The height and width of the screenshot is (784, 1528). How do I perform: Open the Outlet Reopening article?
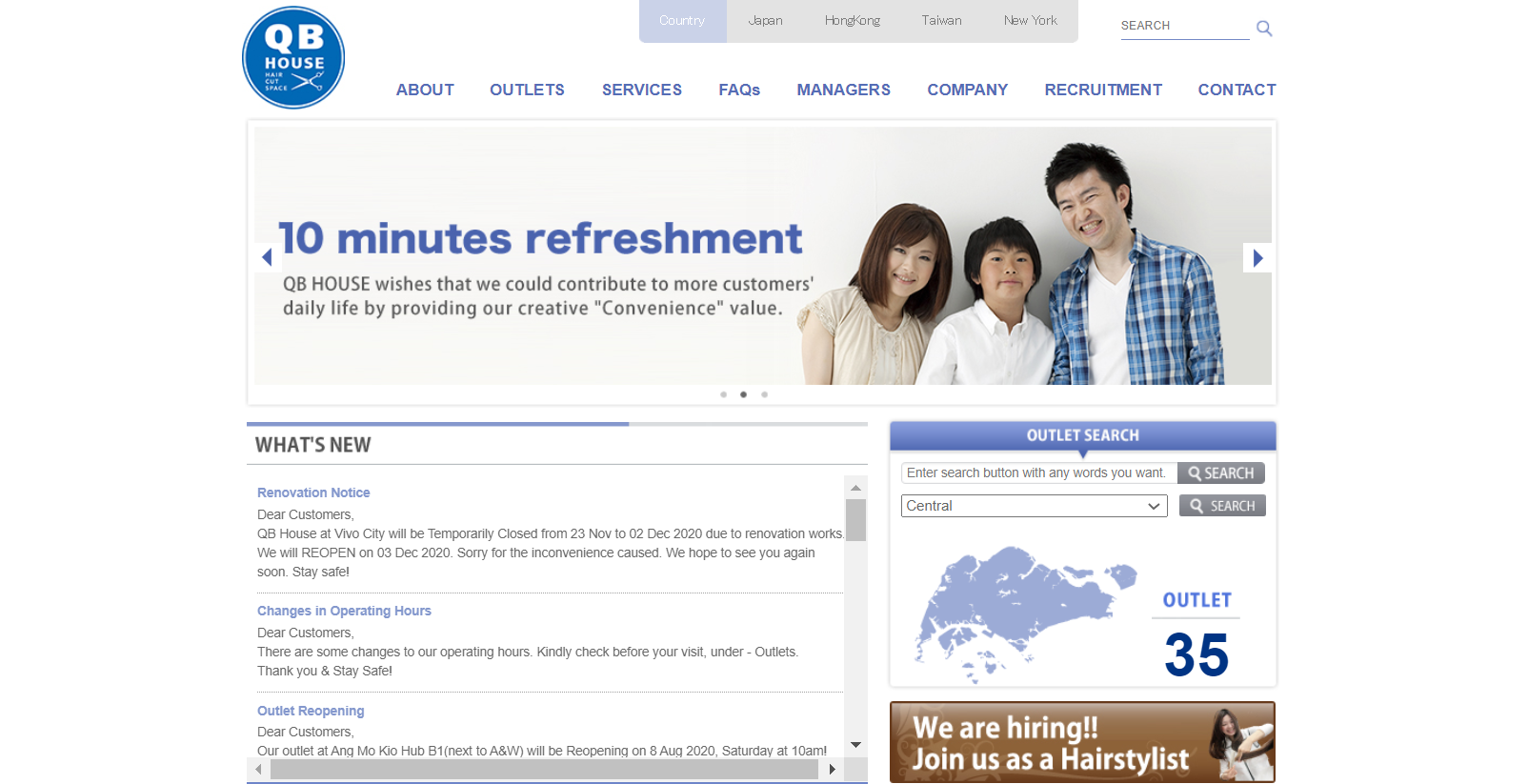(x=311, y=711)
